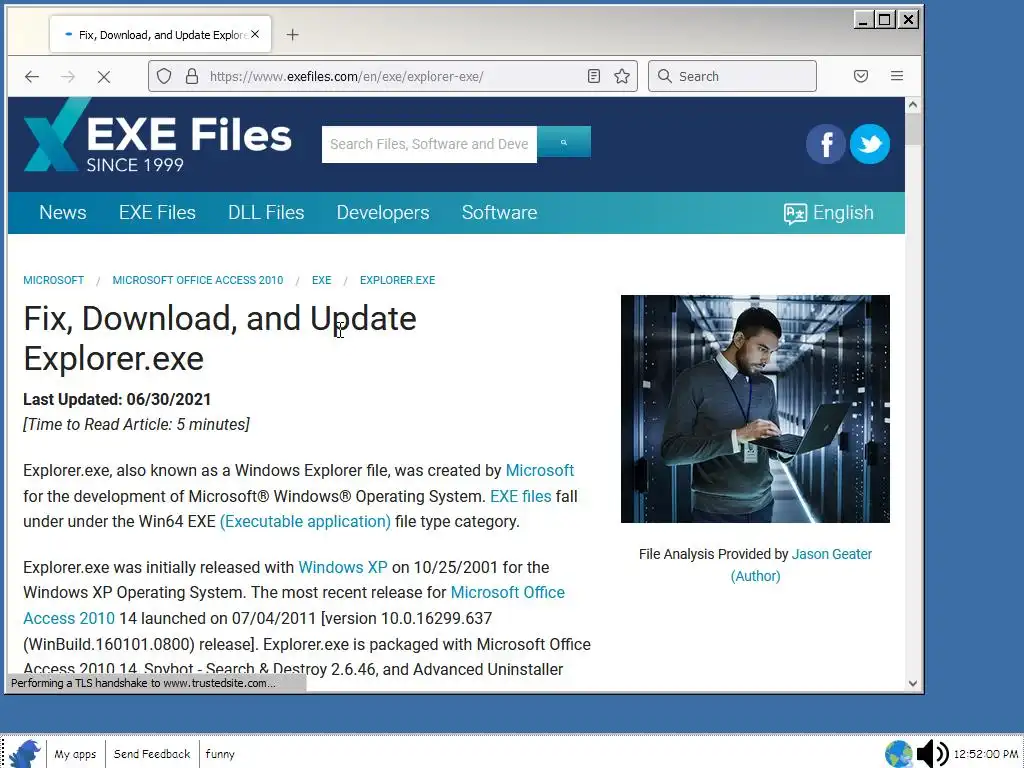Open the EXE Files Twitter page

(x=870, y=144)
